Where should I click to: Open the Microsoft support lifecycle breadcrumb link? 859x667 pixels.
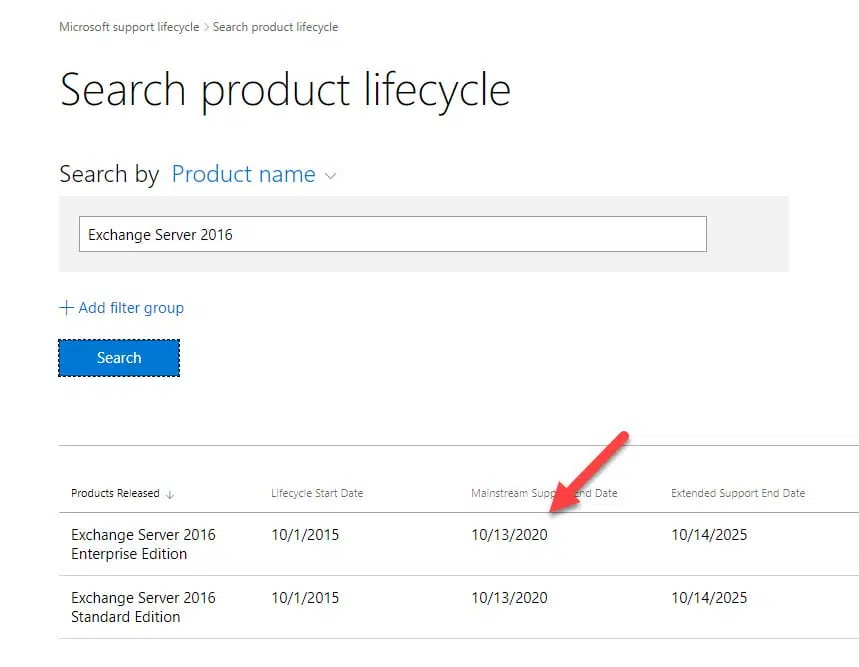[129, 27]
